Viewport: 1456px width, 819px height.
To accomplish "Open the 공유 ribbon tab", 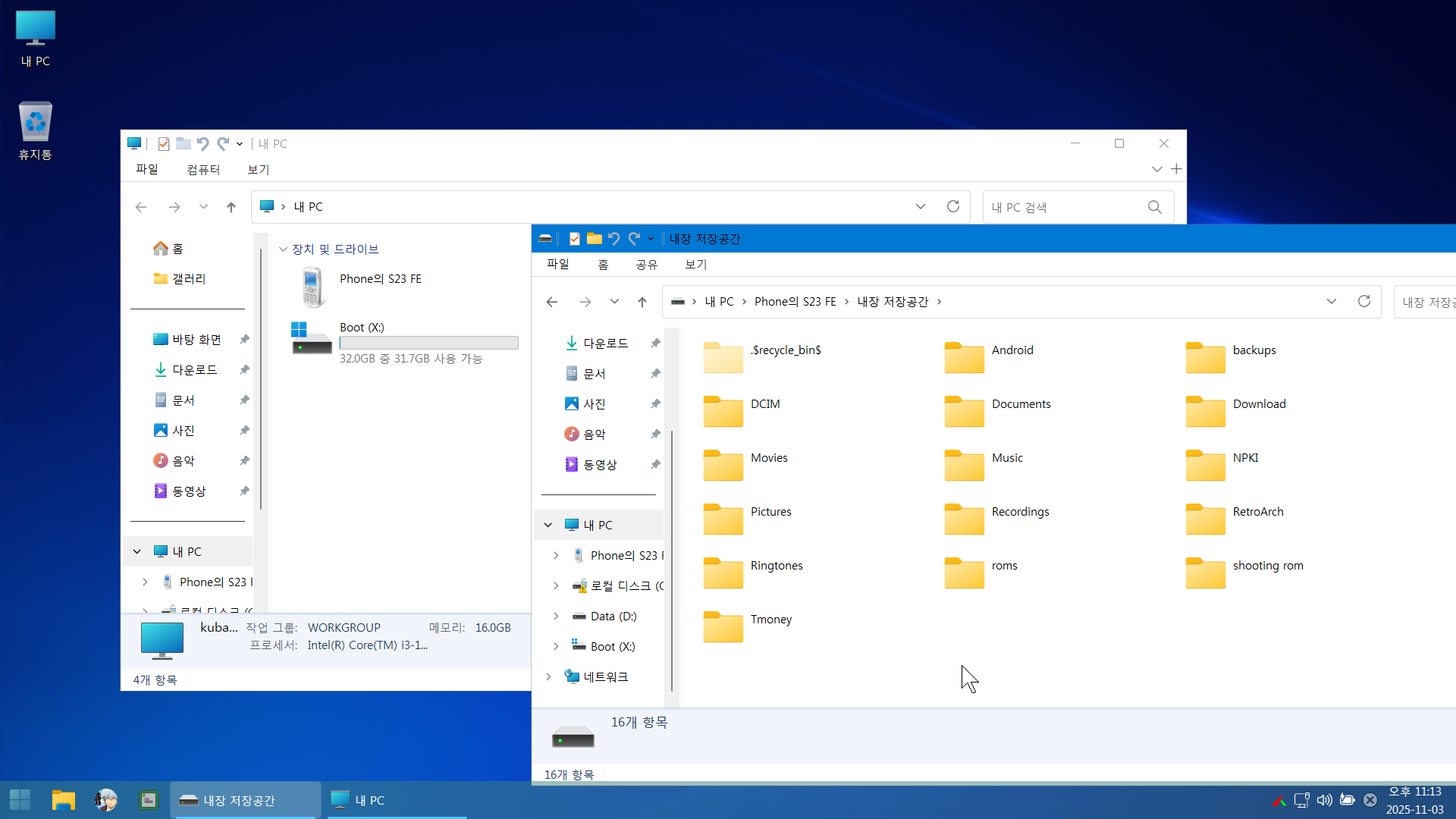I will click(646, 264).
